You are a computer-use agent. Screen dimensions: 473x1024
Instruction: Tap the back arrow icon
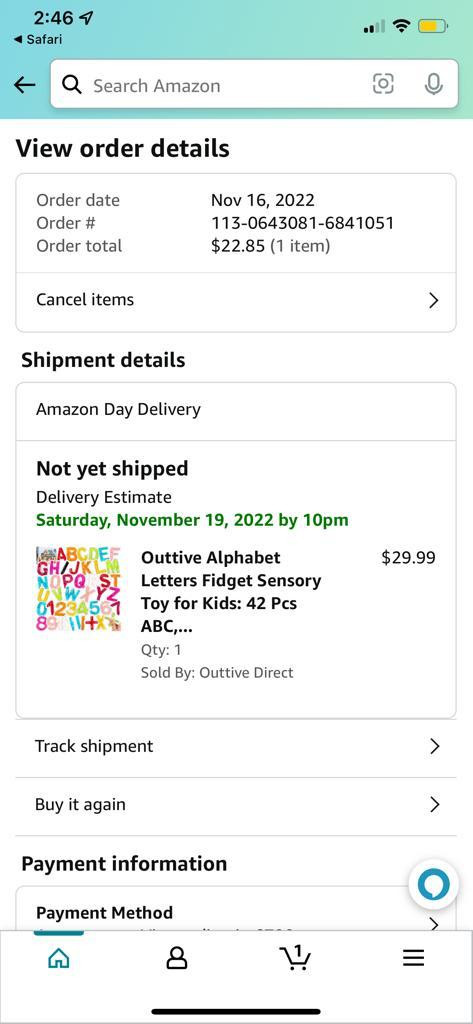(x=24, y=85)
